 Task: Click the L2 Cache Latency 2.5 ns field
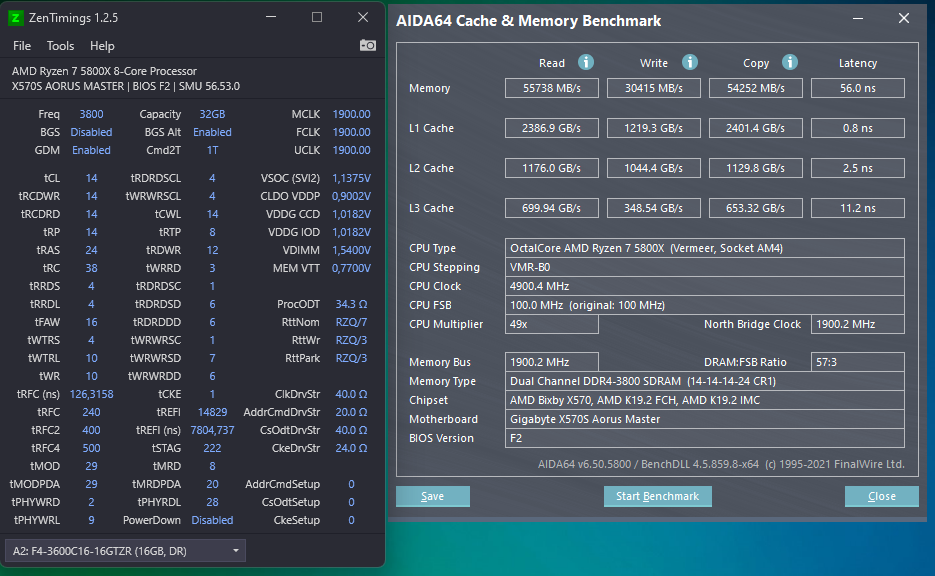[x=857, y=168]
